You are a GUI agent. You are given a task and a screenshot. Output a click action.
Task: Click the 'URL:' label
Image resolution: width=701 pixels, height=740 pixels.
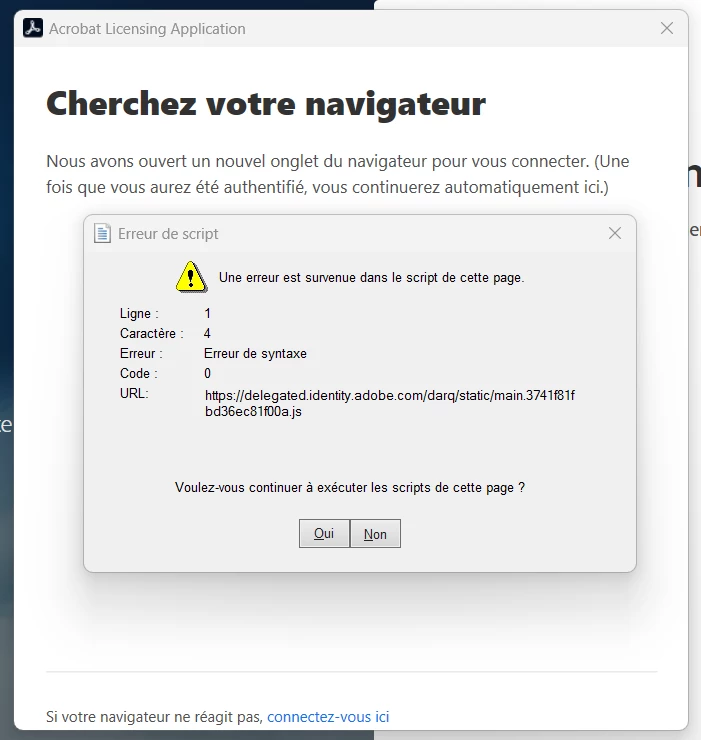tap(134, 394)
